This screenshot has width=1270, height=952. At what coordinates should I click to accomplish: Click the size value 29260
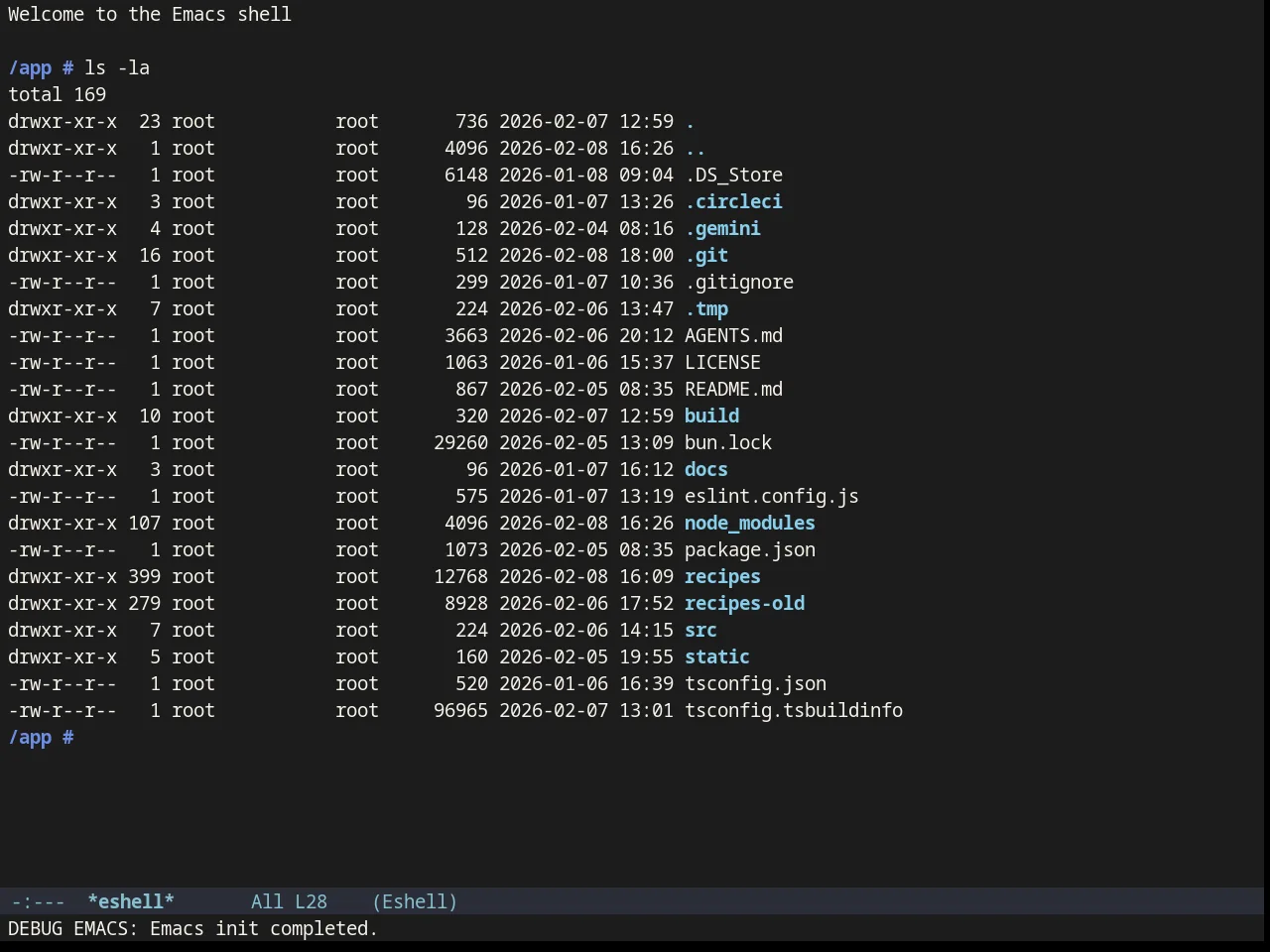click(460, 442)
